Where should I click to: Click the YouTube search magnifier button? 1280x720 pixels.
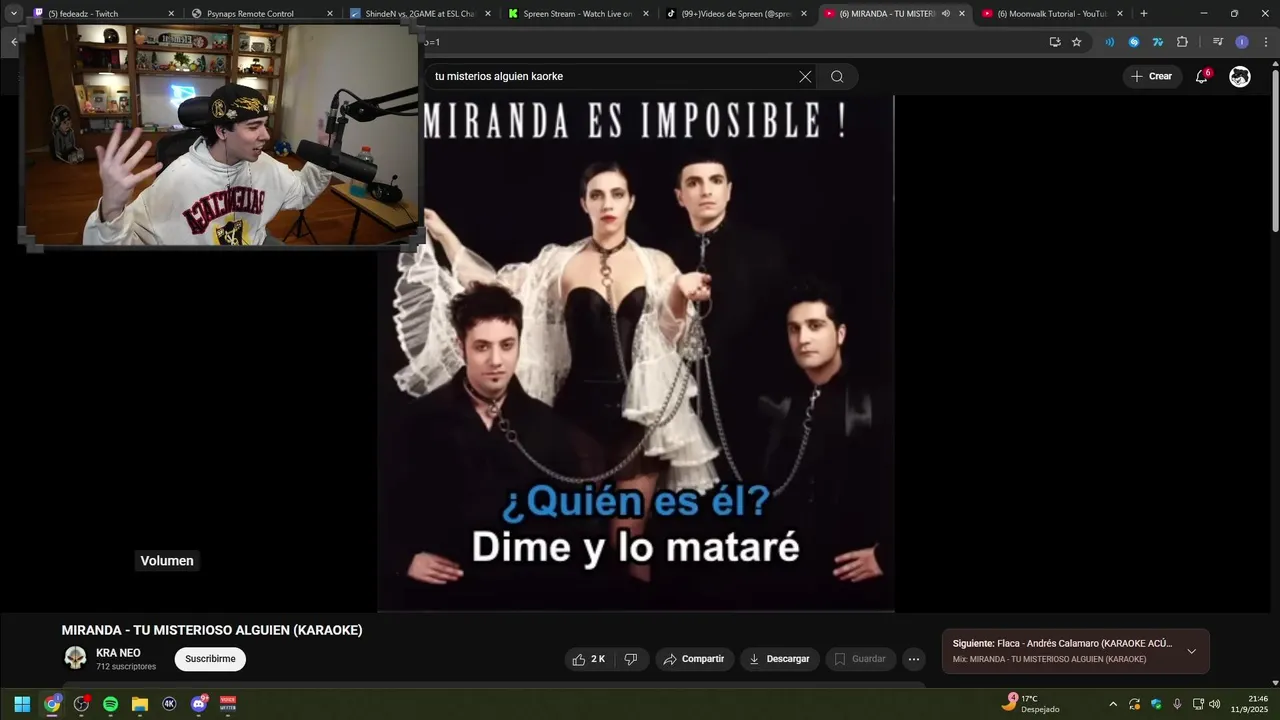(x=837, y=77)
